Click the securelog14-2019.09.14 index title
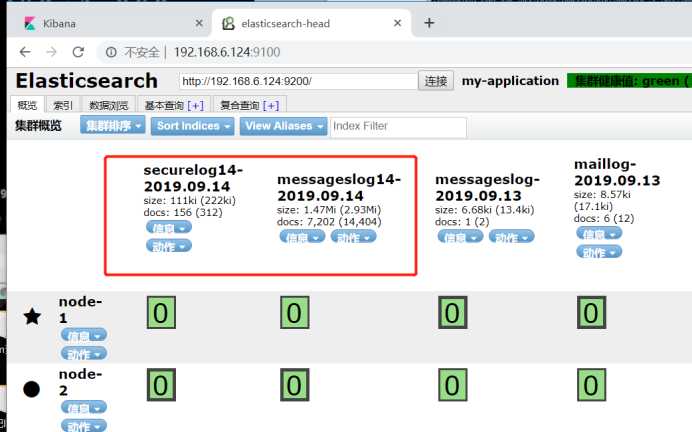692x432 pixels. (x=193, y=178)
